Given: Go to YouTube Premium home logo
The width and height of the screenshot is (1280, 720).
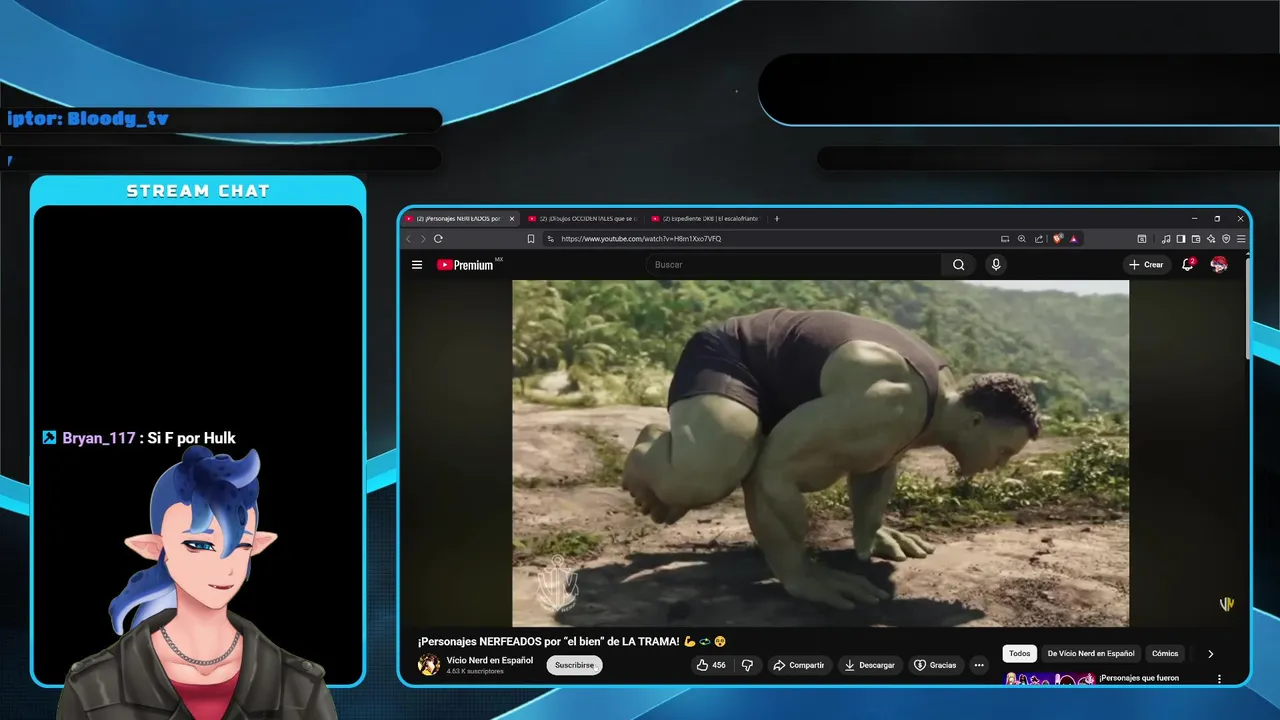Looking at the screenshot, I should [x=466, y=265].
